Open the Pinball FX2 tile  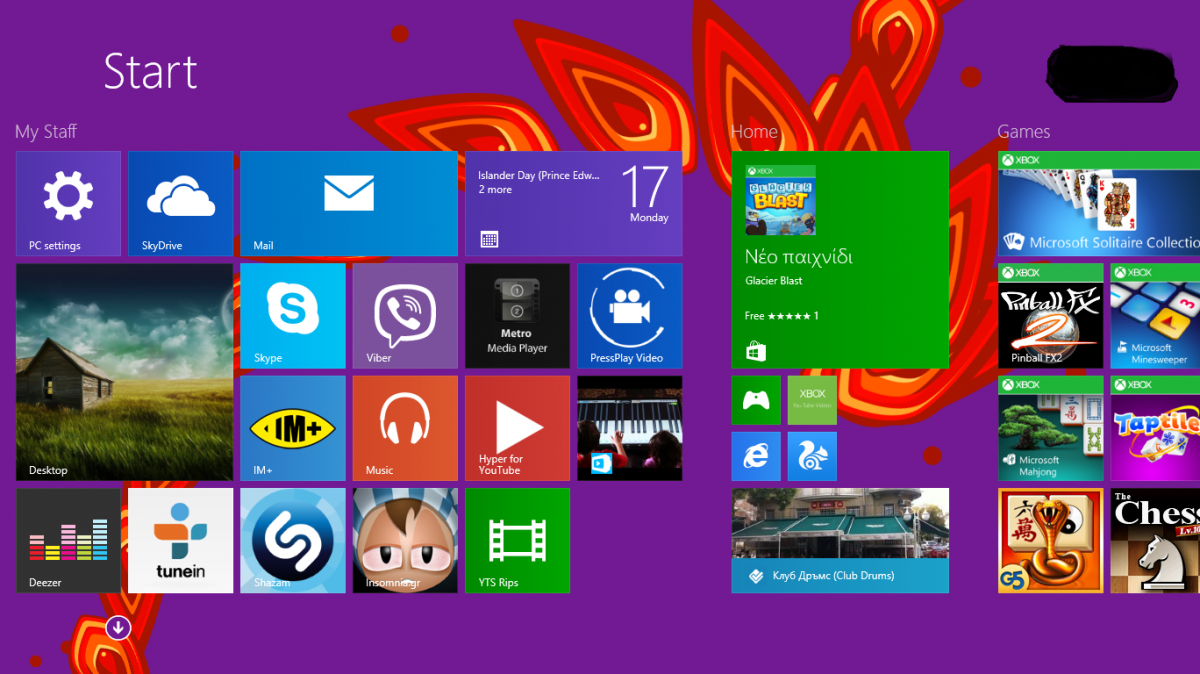click(1051, 316)
